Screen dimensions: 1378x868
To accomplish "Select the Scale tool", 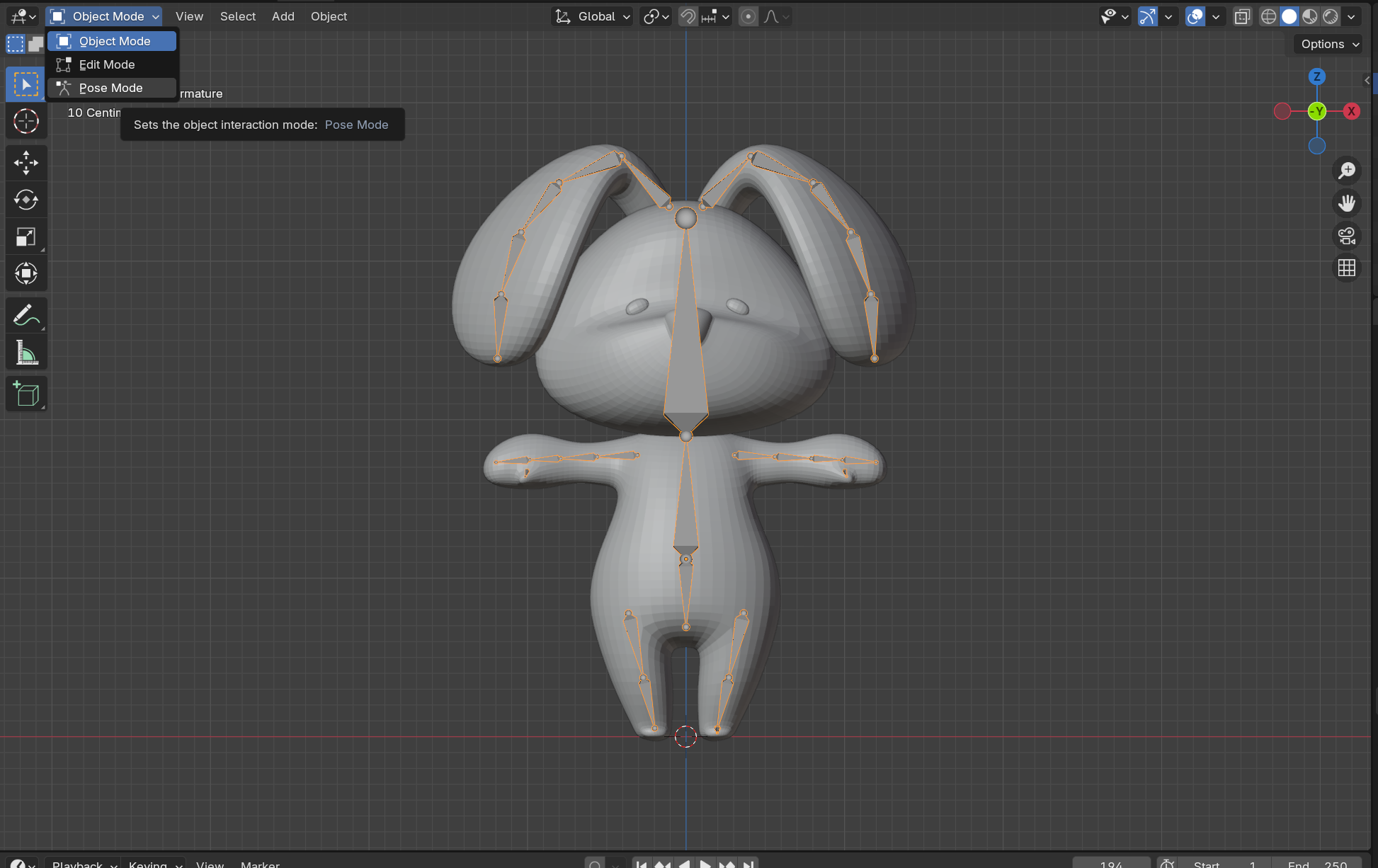I will (x=26, y=236).
